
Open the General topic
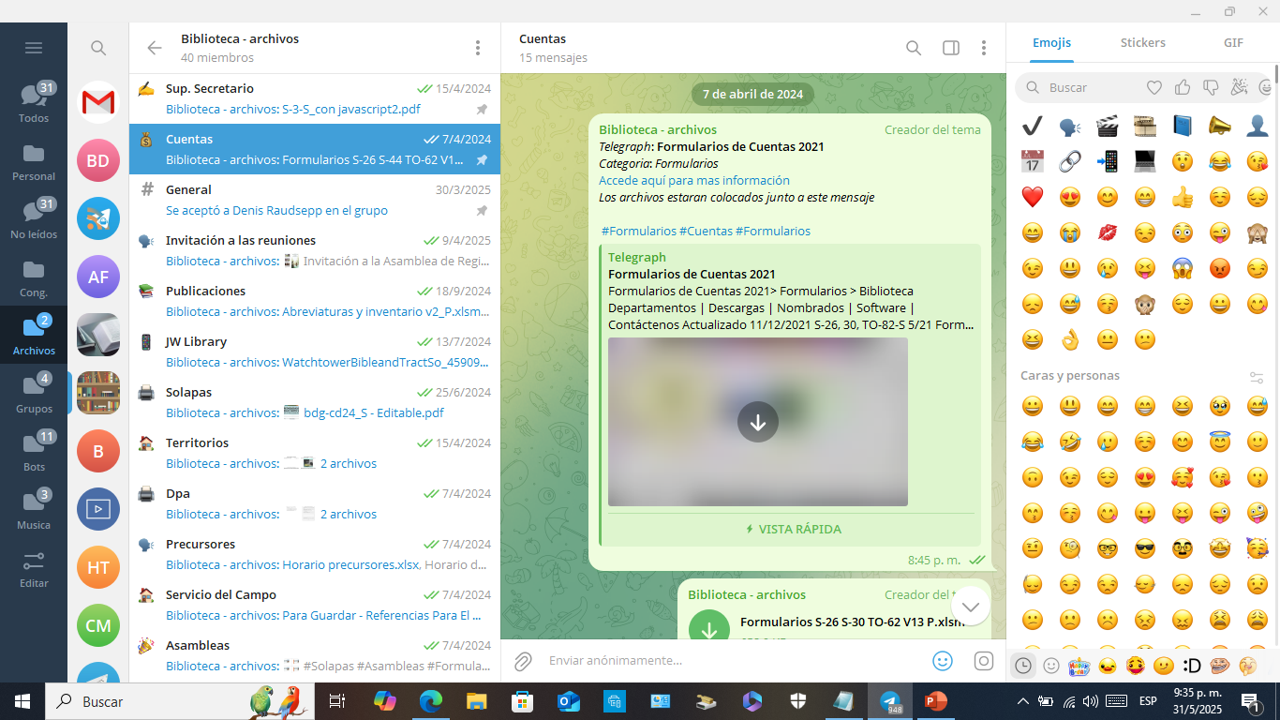(x=315, y=200)
